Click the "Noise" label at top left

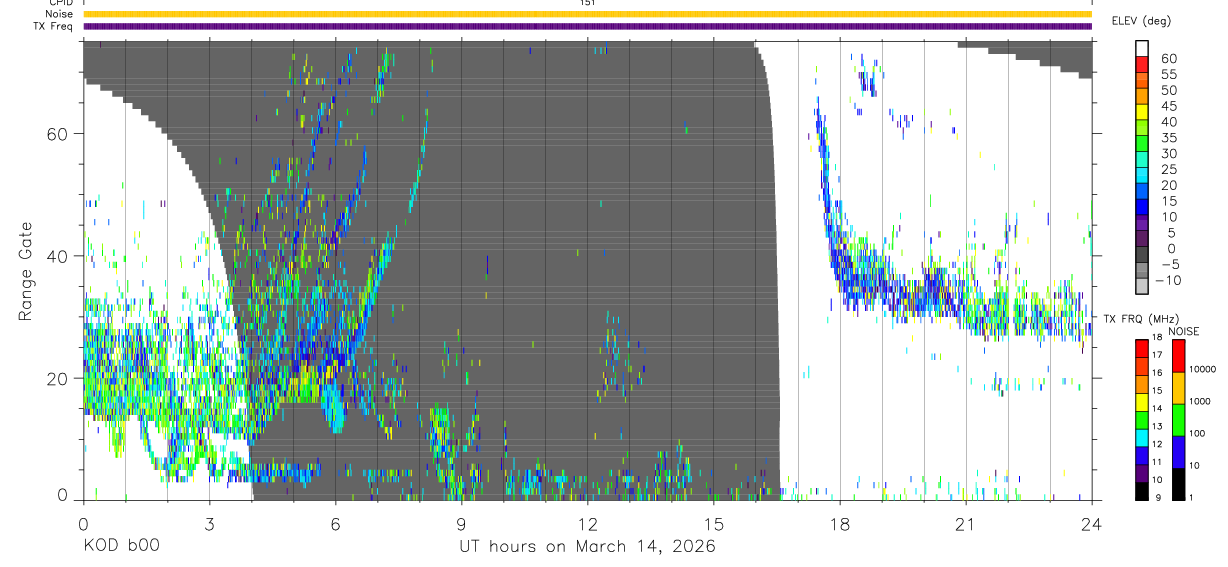point(58,14)
